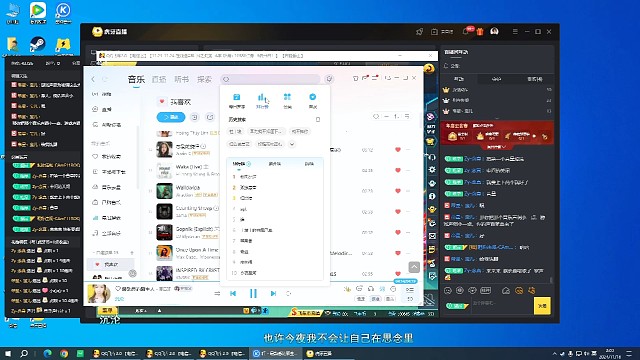Toggle the shuffle play mode icon in Kugou
Screen dimensions: 640x360
217,293
